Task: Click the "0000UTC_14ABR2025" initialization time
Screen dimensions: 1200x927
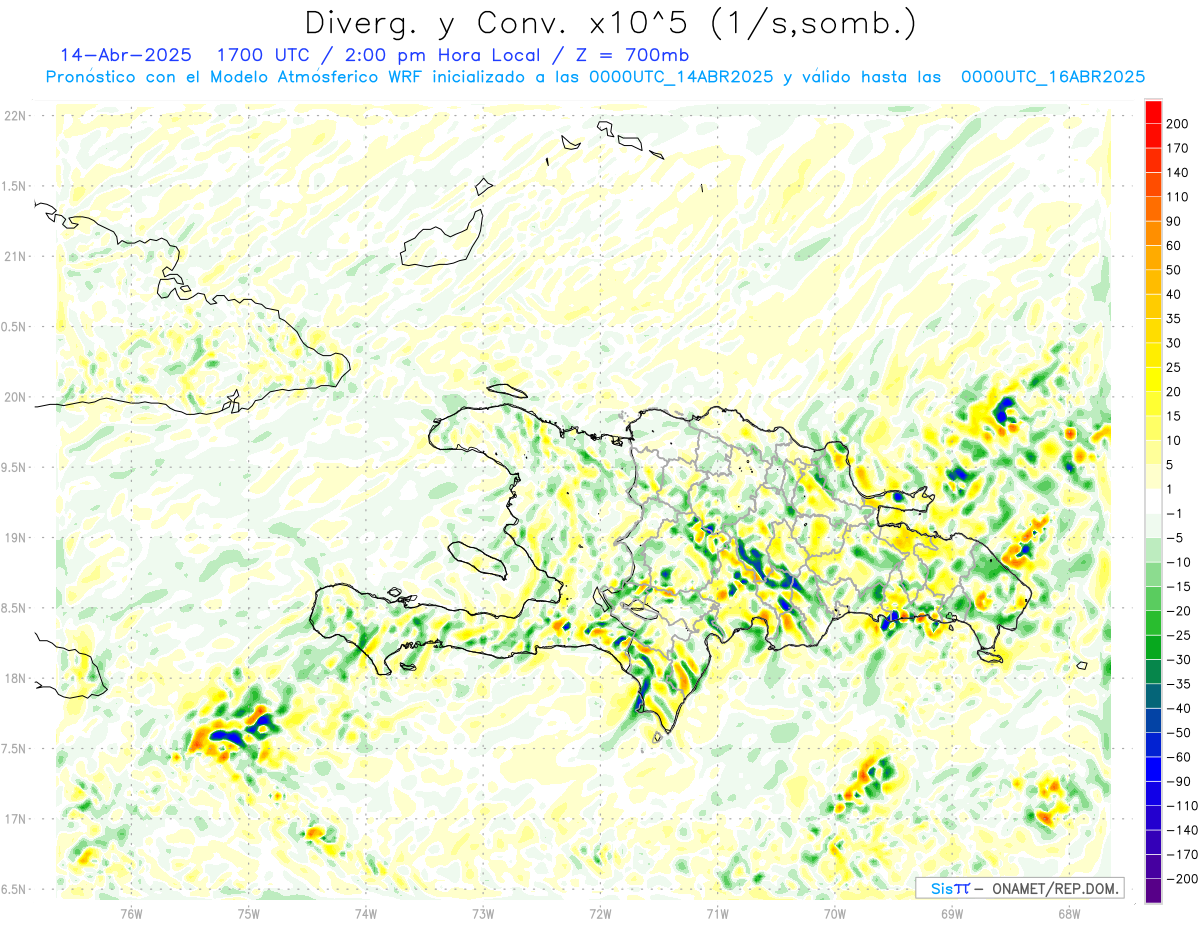Action: tap(681, 77)
